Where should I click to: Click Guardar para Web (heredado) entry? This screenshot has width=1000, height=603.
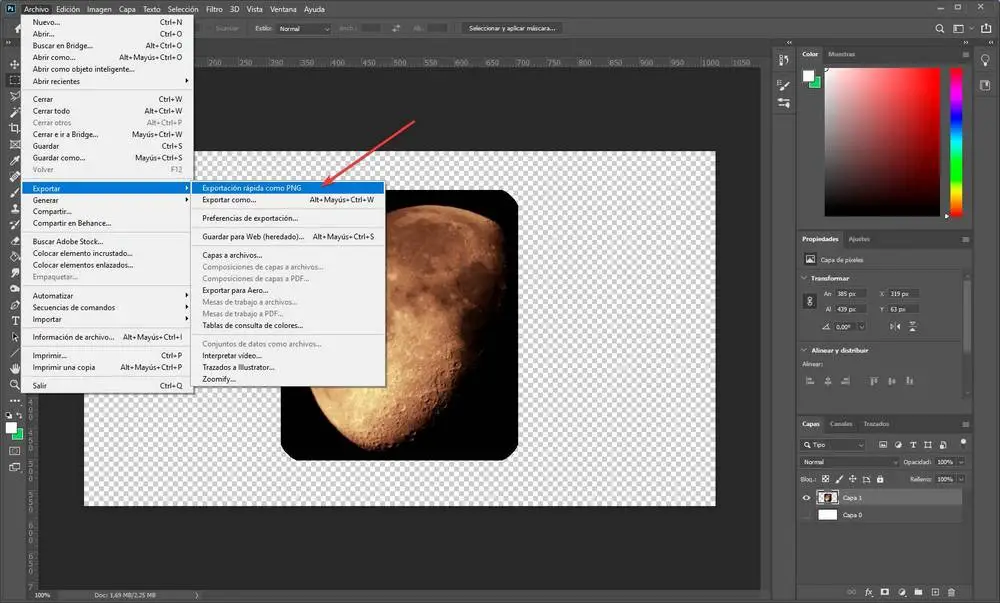tap(252, 237)
